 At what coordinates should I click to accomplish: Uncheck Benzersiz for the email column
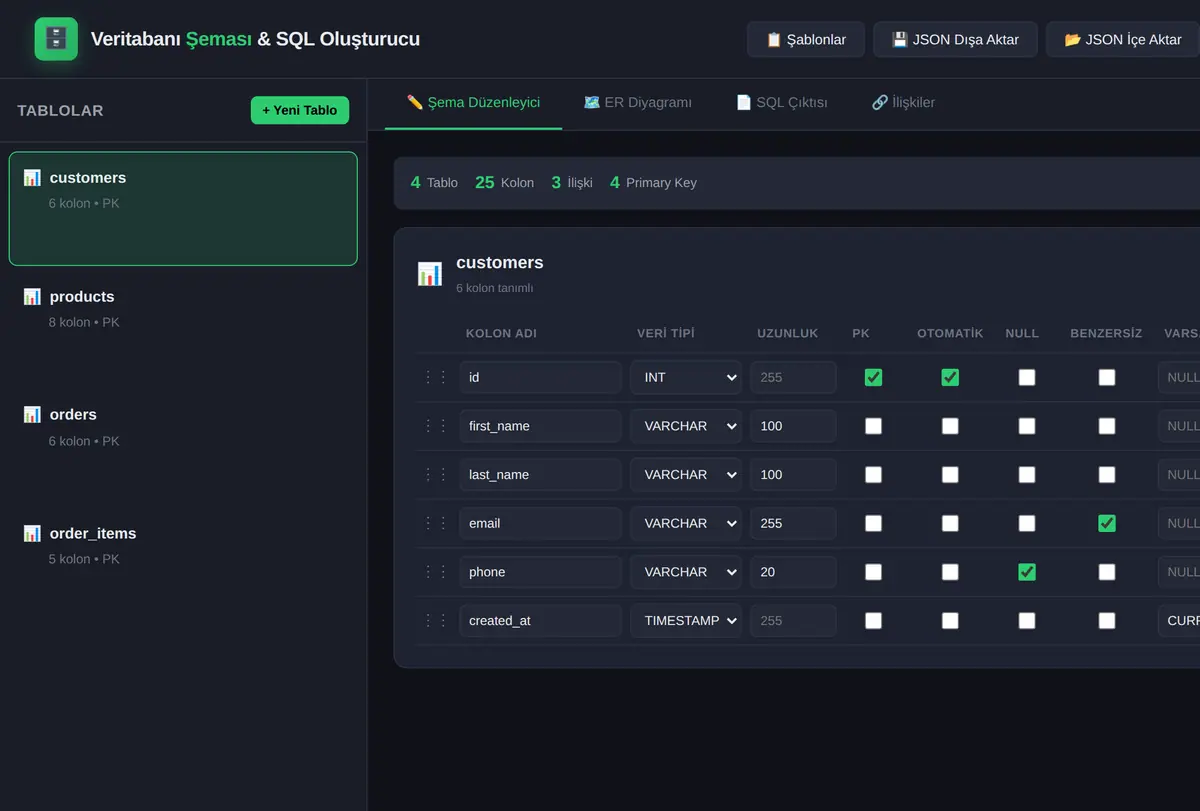pyautogui.click(x=1107, y=523)
